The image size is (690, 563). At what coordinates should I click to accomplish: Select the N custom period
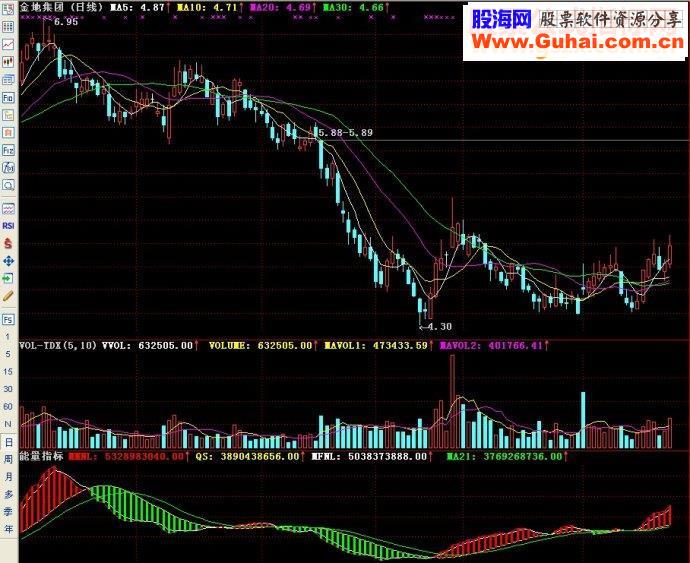coord(8,424)
